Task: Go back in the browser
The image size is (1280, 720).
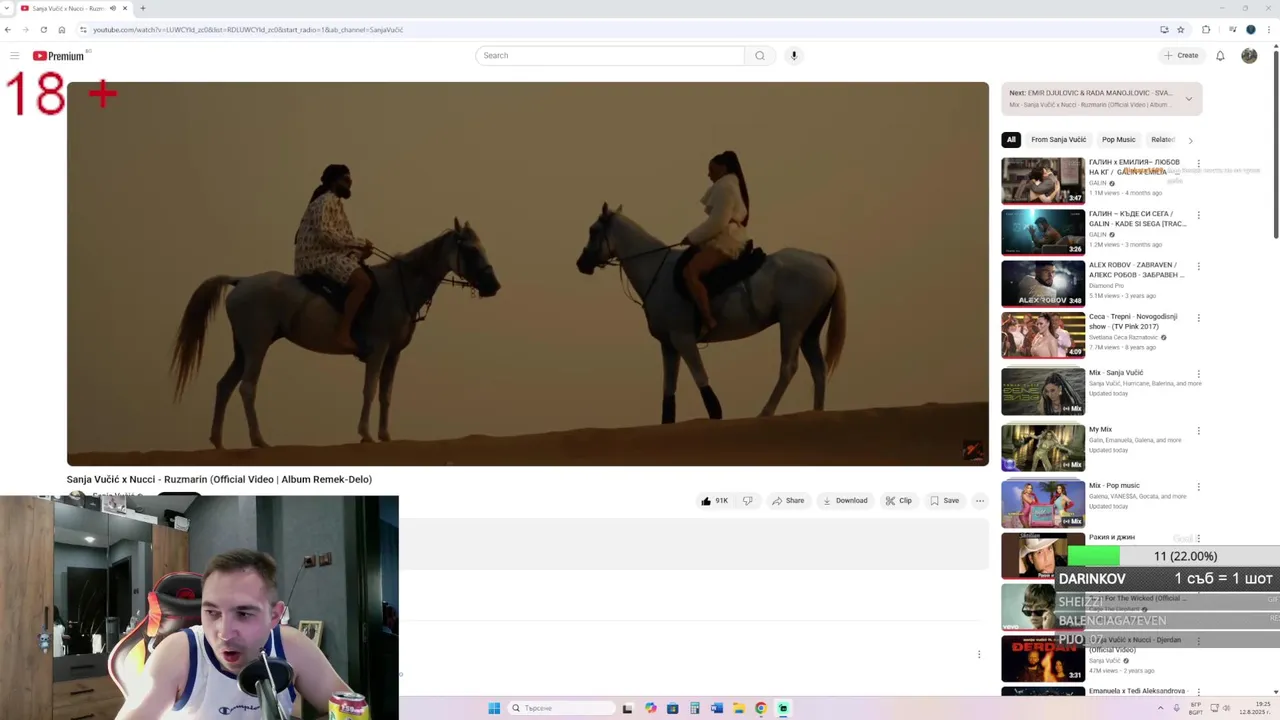Action: [8, 30]
